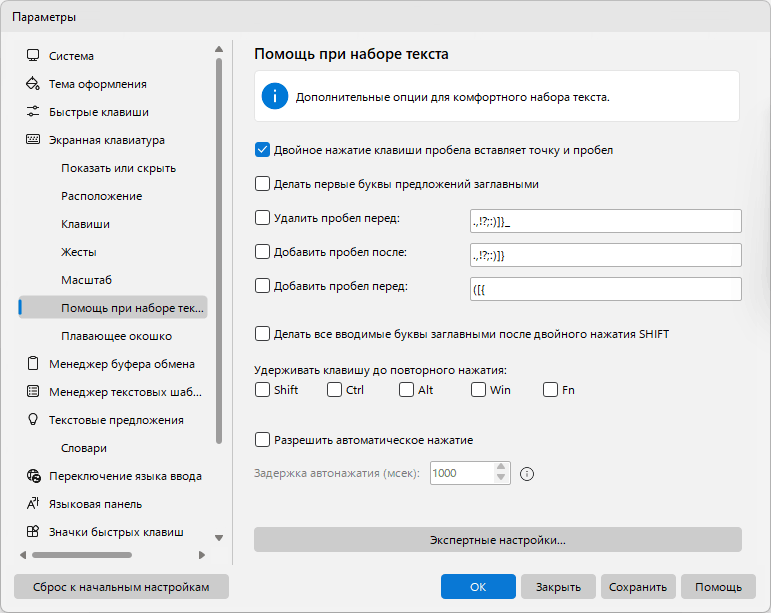Screen dimensions: 771x613
Task: Click Сброс к начальным настройкам button
Action: coord(121,586)
